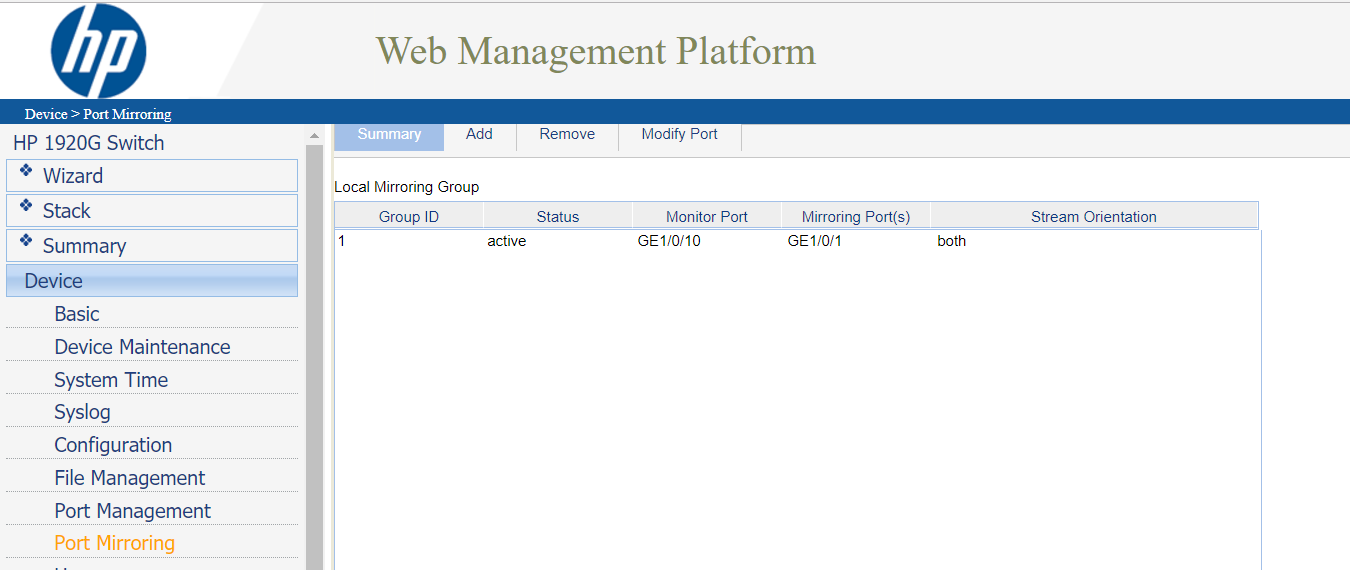
Task: Open Port Management page
Action: point(132,511)
